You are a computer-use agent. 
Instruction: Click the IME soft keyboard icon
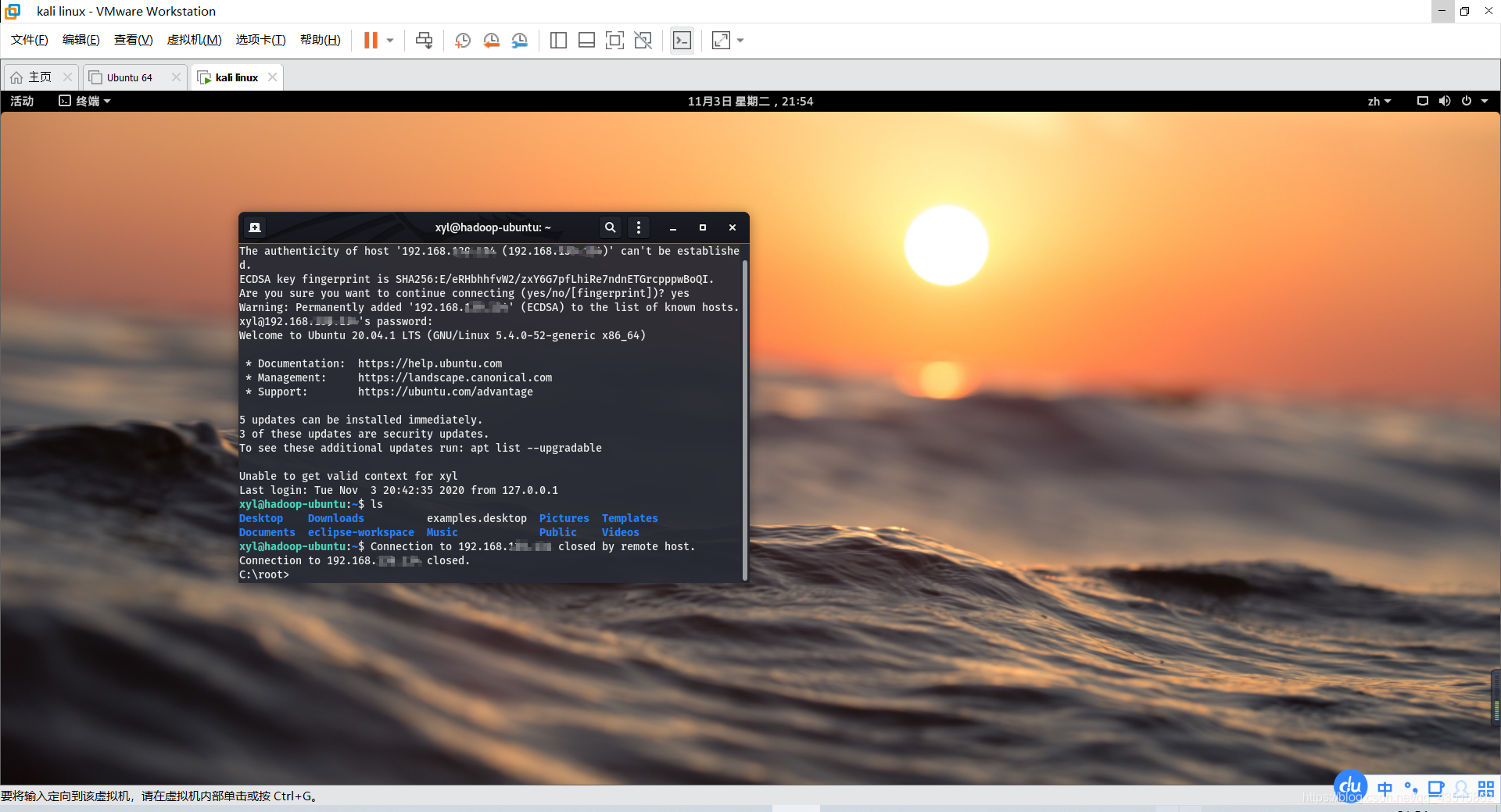tap(1436, 789)
